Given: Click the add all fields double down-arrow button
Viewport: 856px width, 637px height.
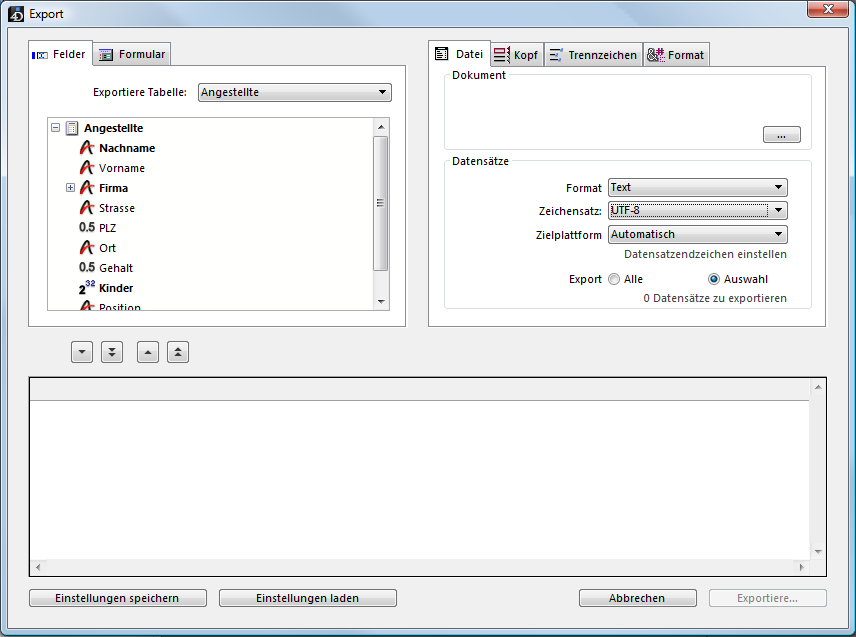Looking at the screenshot, I should point(112,352).
